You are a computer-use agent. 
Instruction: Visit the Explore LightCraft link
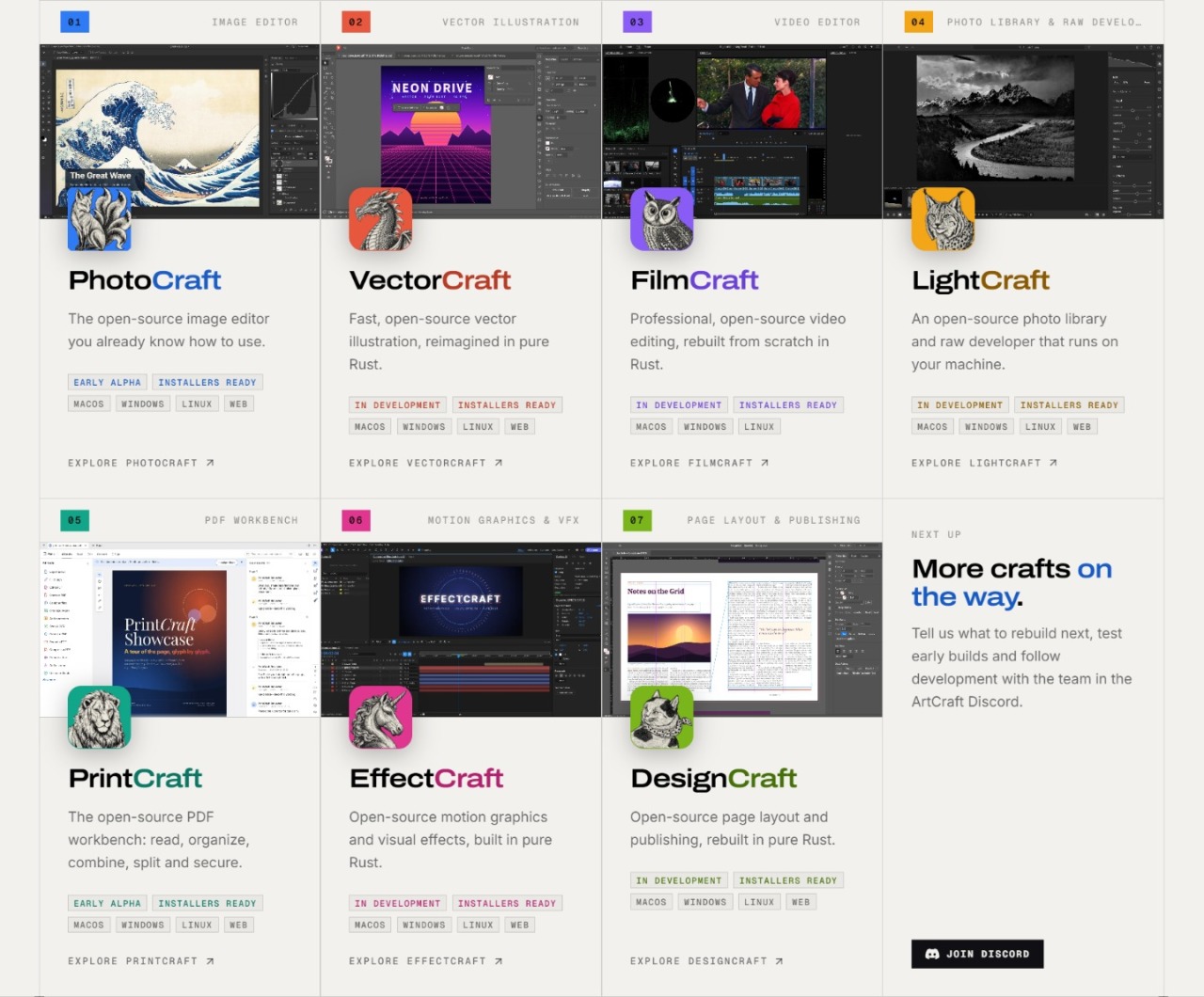click(985, 463)
